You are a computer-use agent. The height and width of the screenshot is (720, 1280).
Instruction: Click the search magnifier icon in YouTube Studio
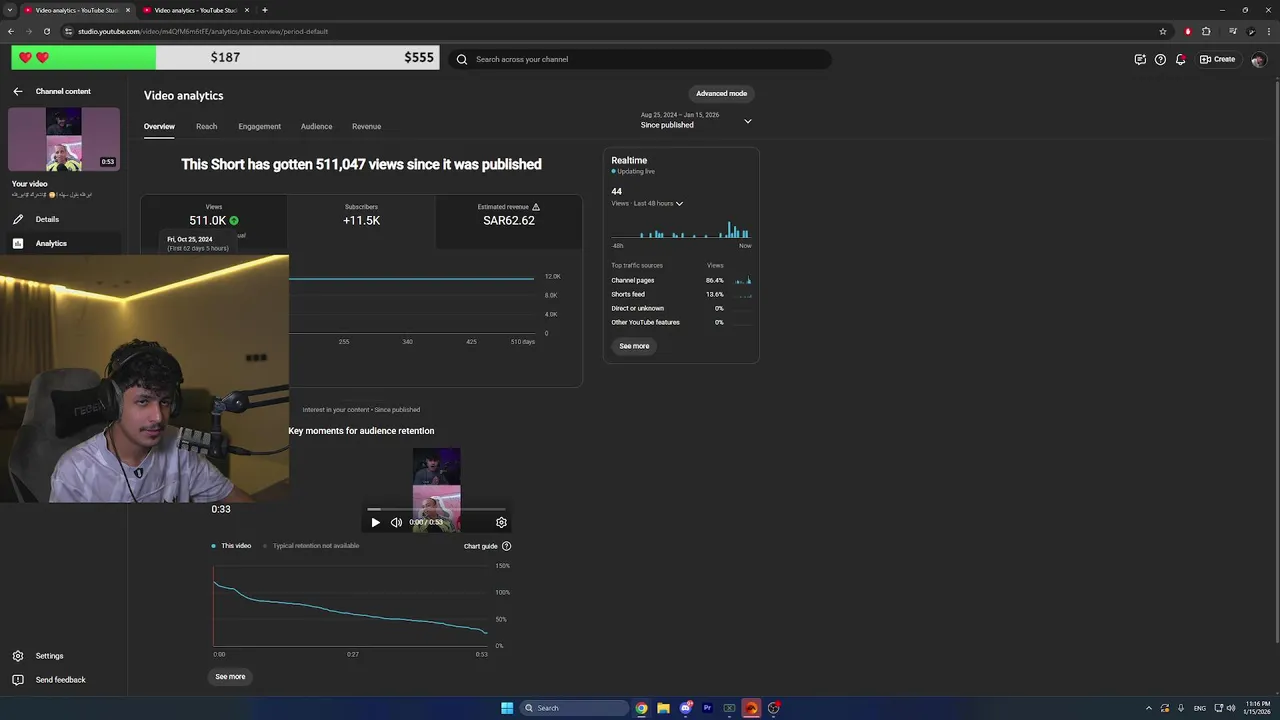pyautogui.click(x=462, y=59)
